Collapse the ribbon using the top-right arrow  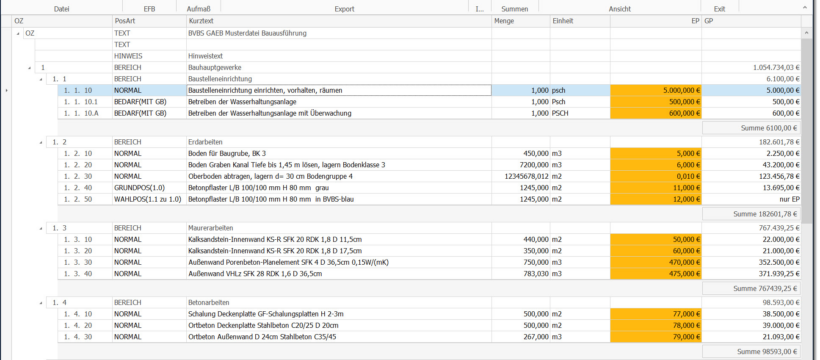tap(805, 7)
